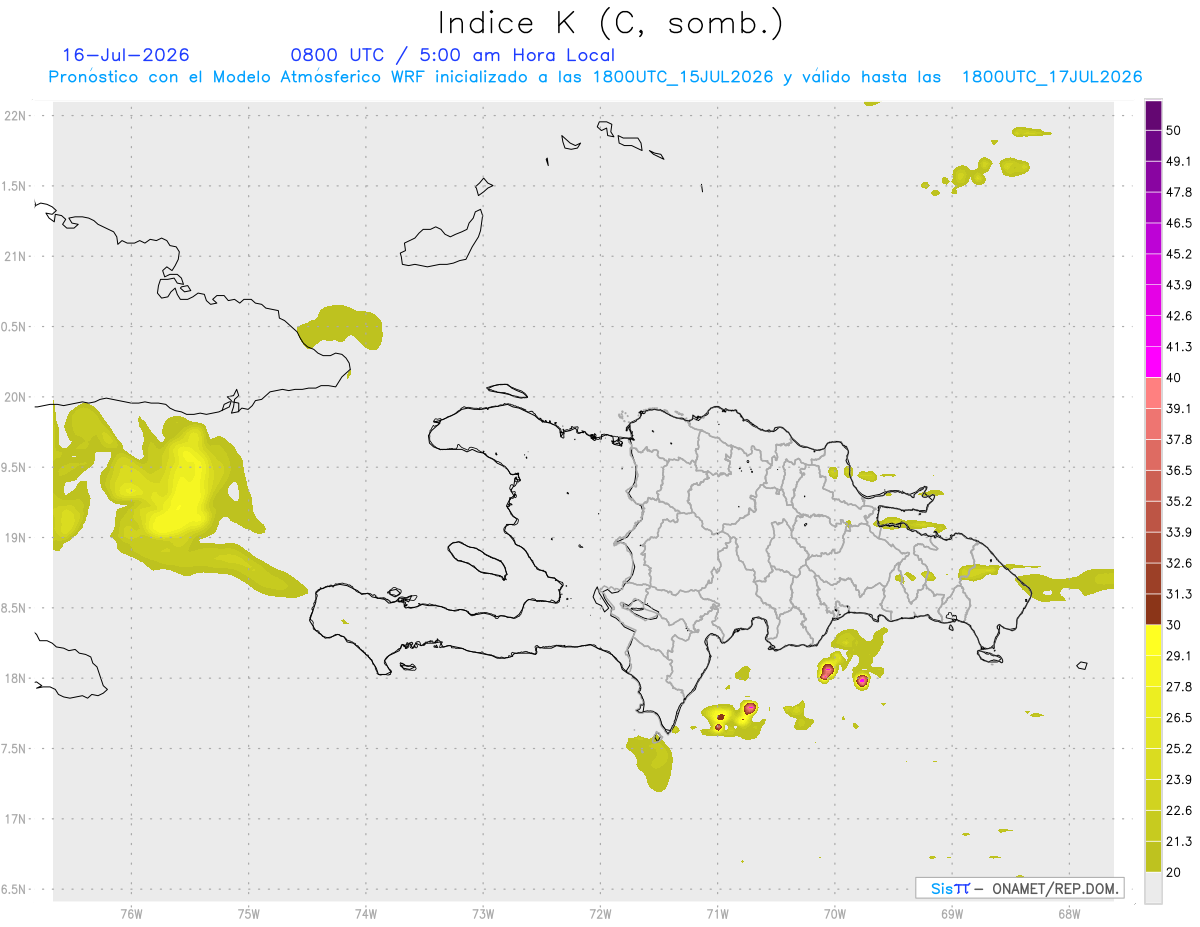Pick the magenta swatch between 40 and 41.3
The height and width of the screenshot is (927, 1200).
click(1153, 362)
